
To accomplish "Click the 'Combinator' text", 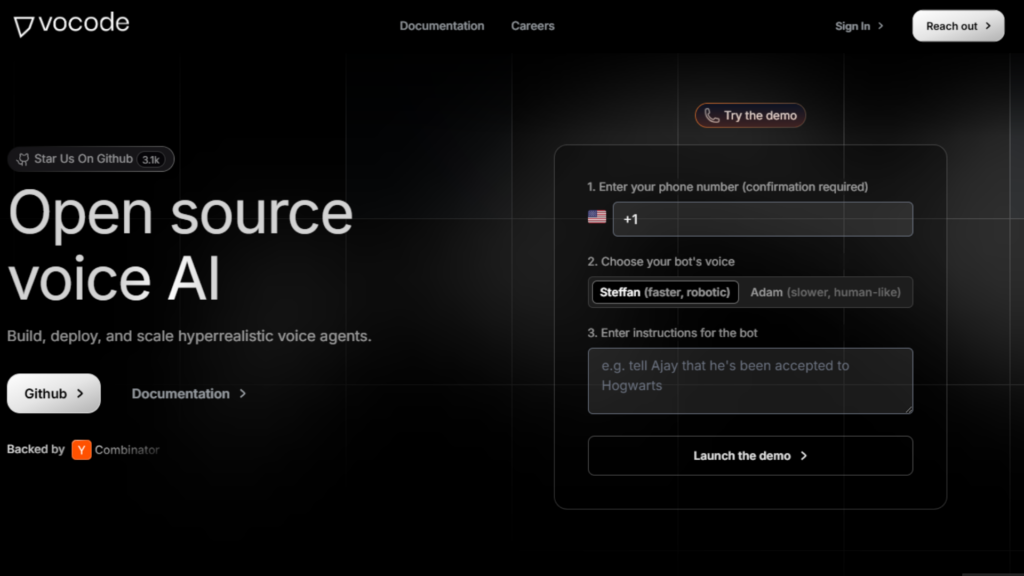I will click(127, 449).
